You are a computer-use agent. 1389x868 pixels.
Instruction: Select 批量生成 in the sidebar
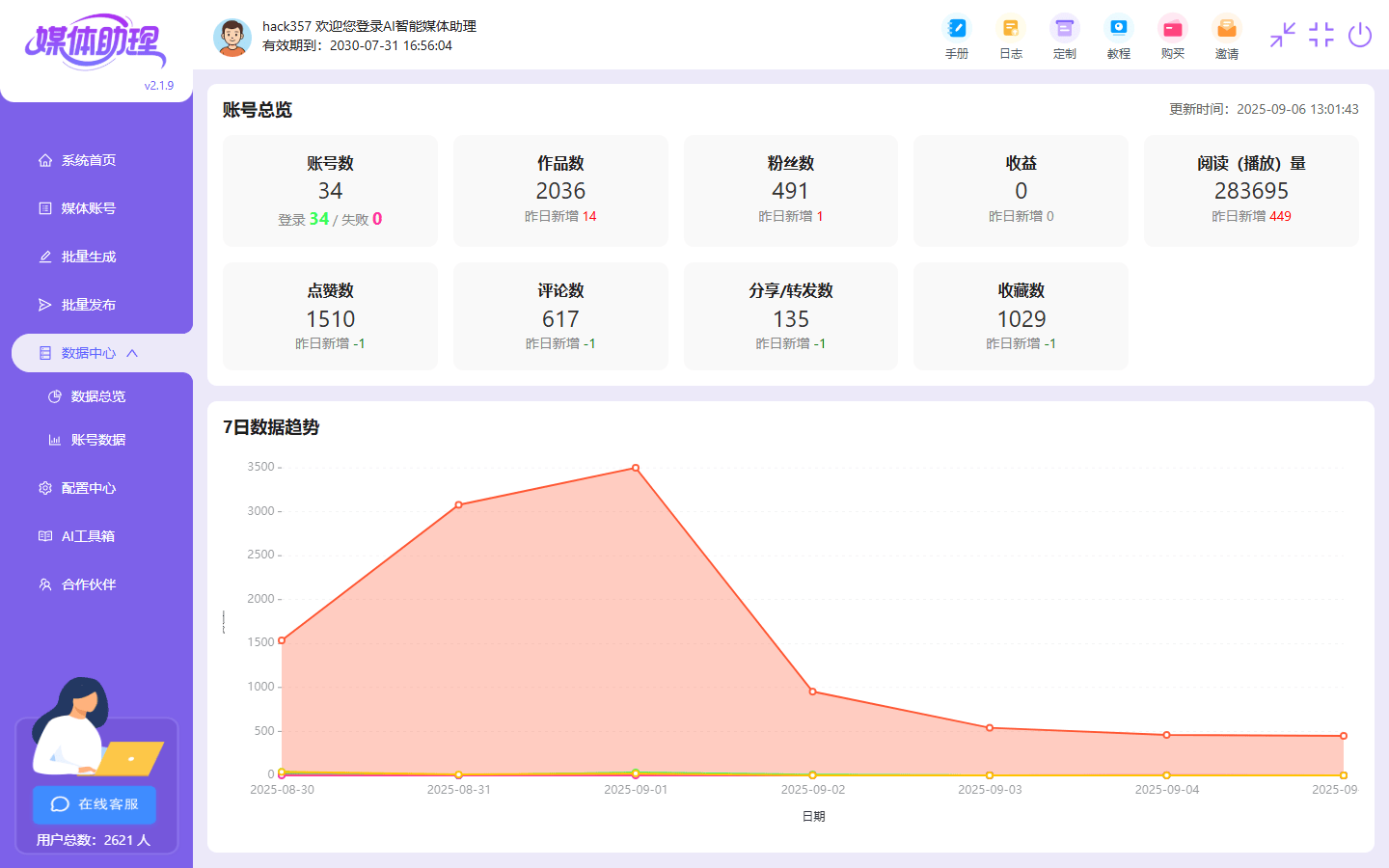click(x=88, y=257)
